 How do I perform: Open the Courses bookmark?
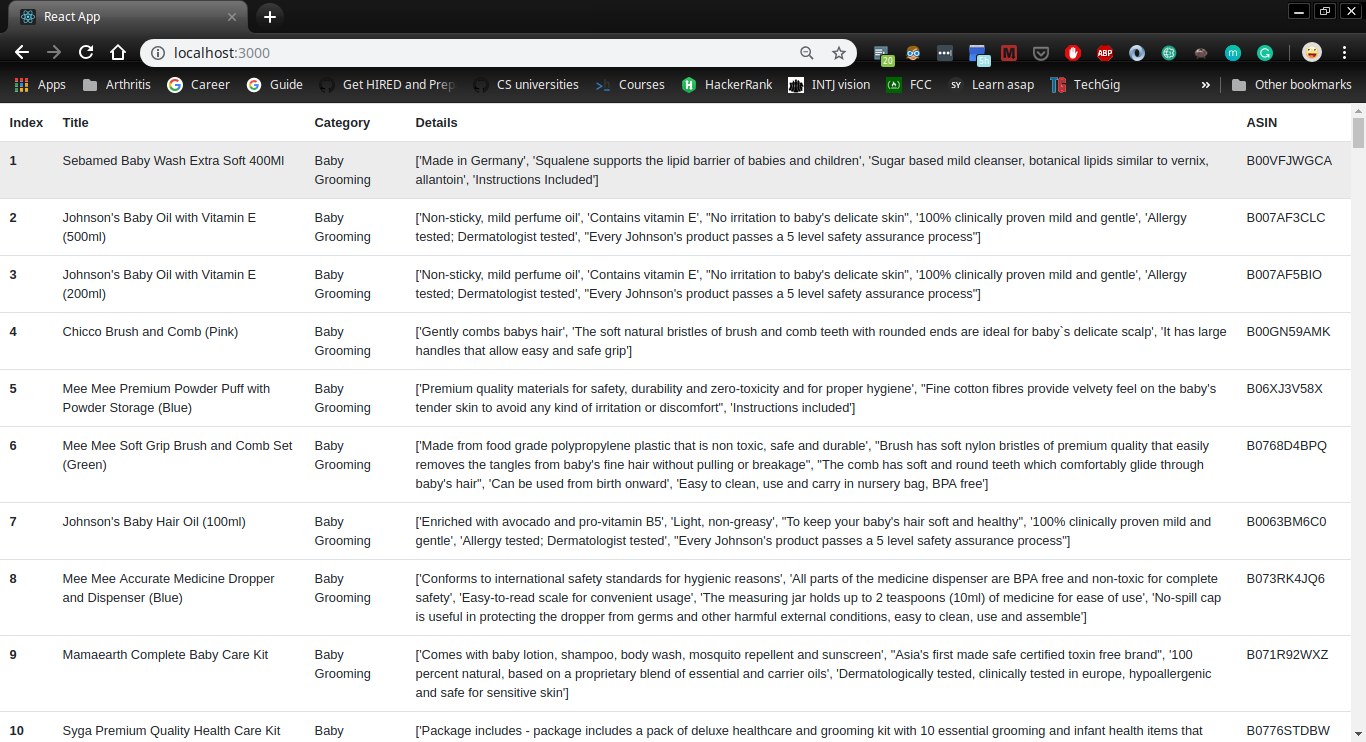(x=630, y=85)
